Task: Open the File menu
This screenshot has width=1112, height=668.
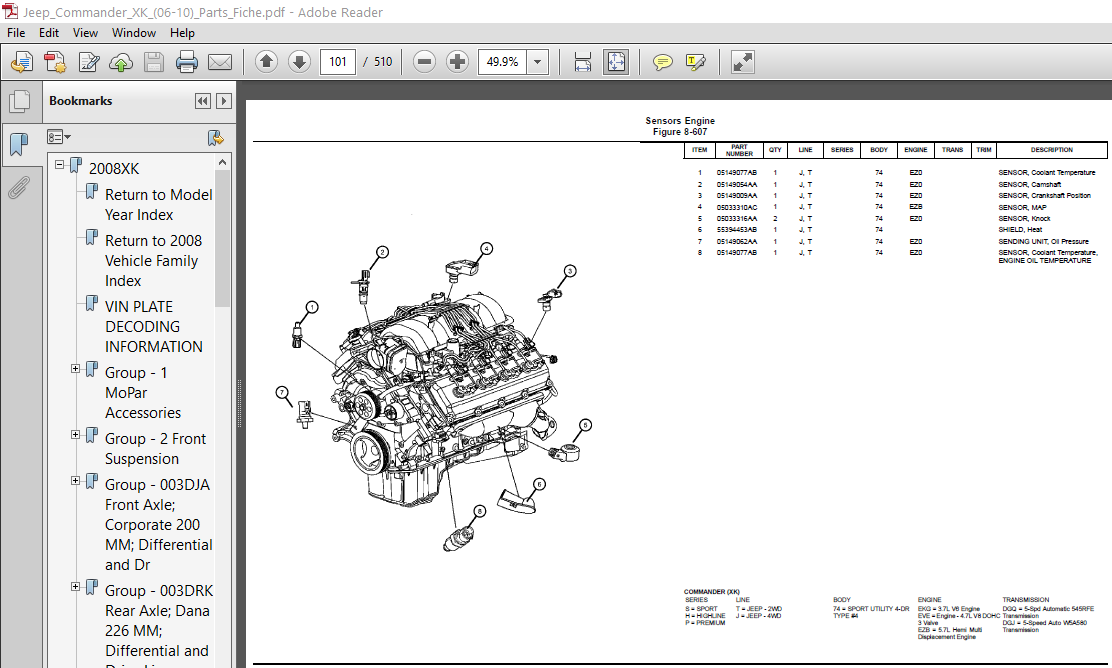Action: tap(16, 33)
